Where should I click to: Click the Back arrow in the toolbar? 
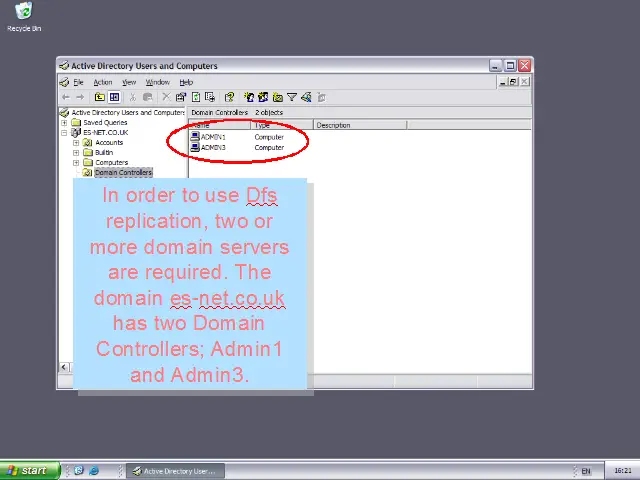click(x=66, y=97)
